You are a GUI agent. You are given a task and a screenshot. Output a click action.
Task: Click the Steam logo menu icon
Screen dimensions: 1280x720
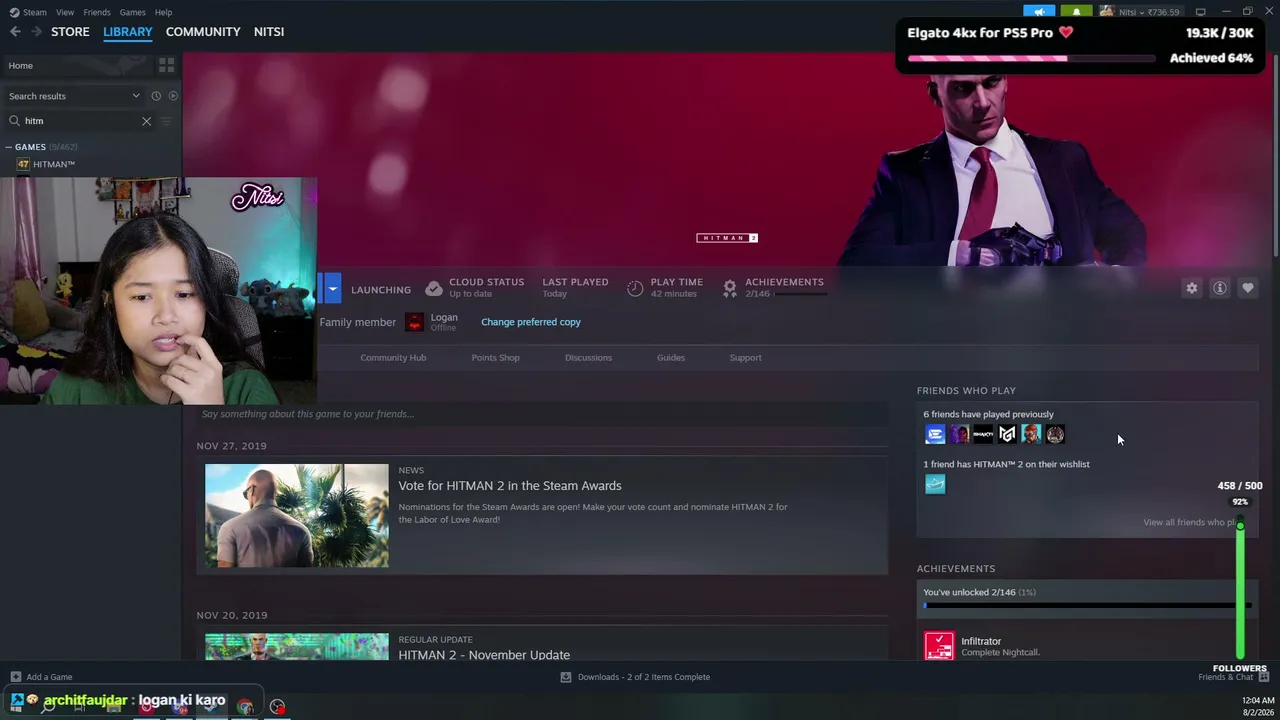point(14,12)
